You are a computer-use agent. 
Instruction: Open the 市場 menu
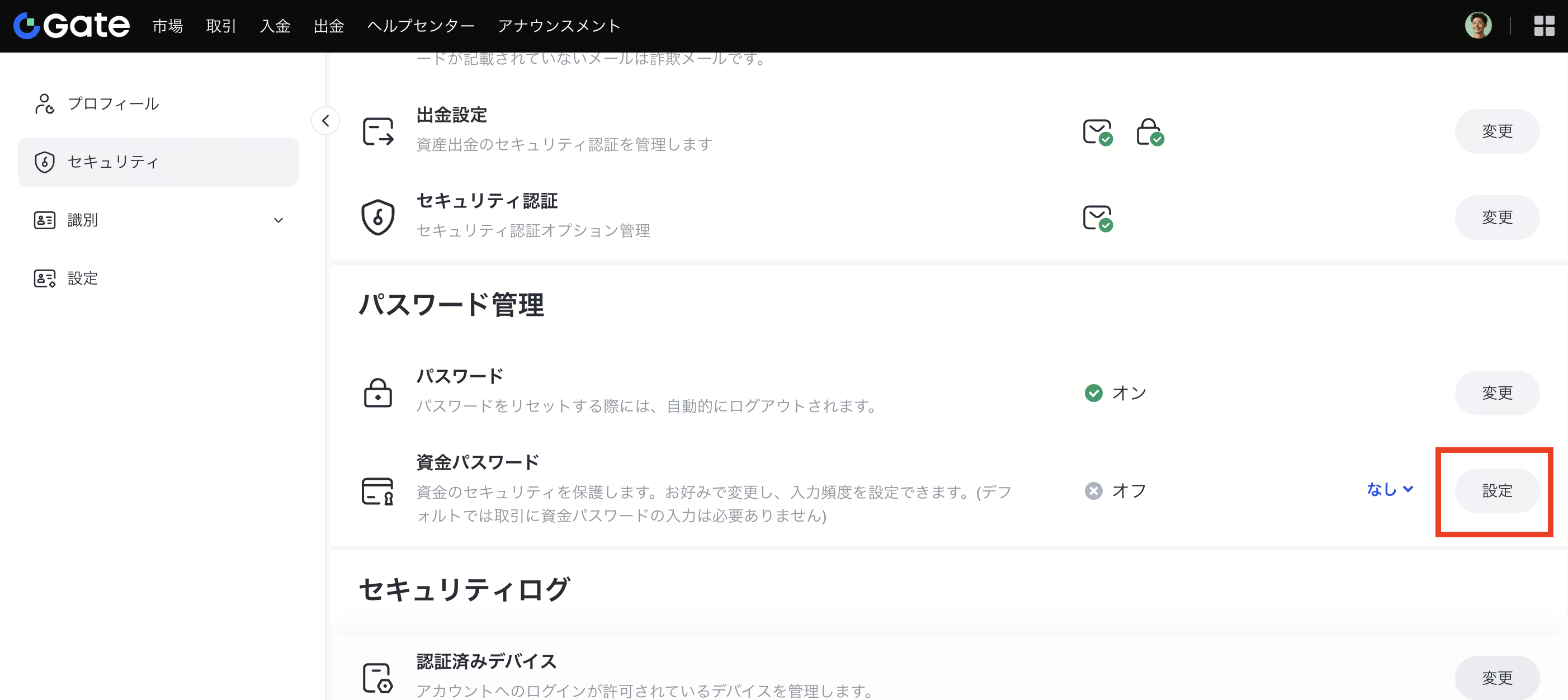tap(167, 26)
